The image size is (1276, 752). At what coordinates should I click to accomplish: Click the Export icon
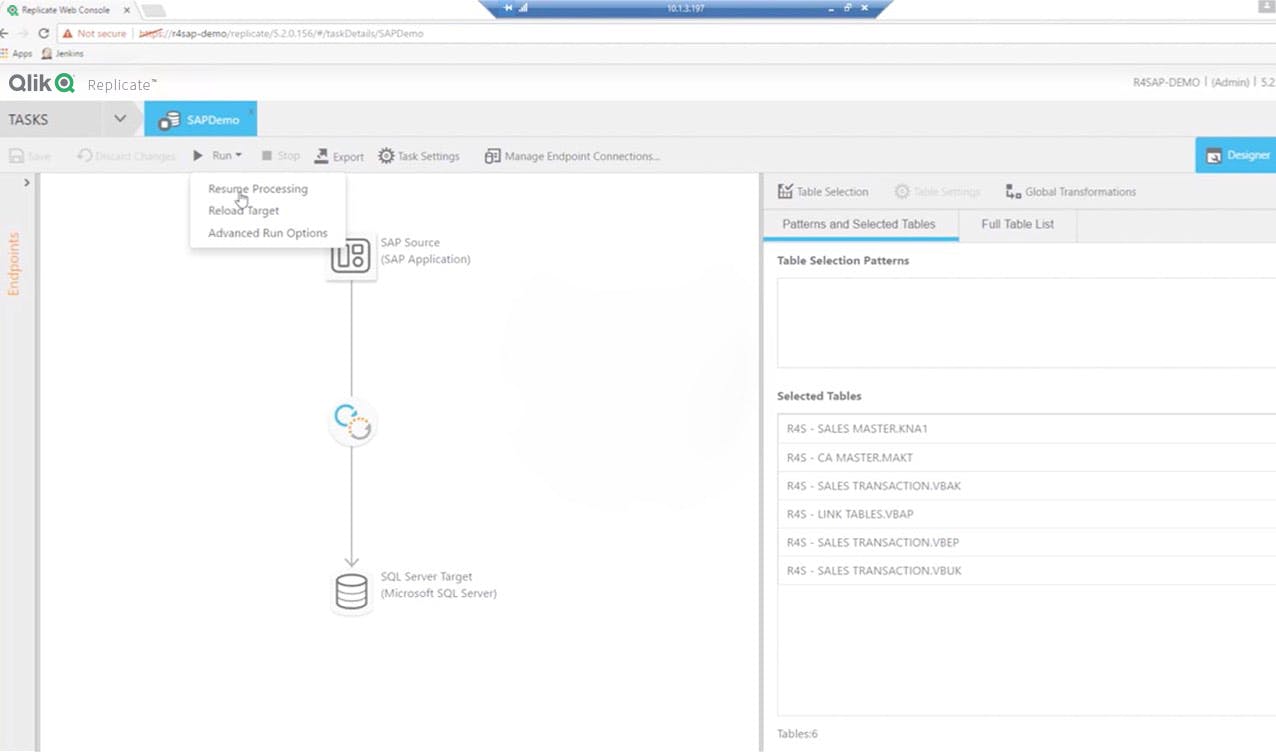[x=321, y=156]
